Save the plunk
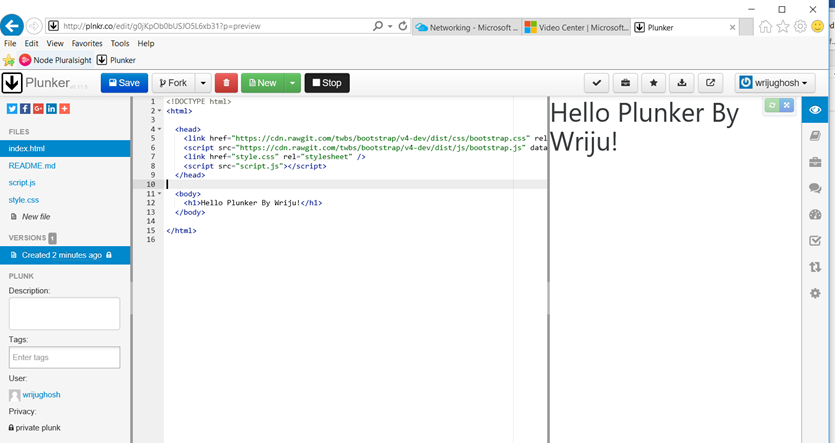This screenshot has width=835, height=443. click(x=124, y=83)
